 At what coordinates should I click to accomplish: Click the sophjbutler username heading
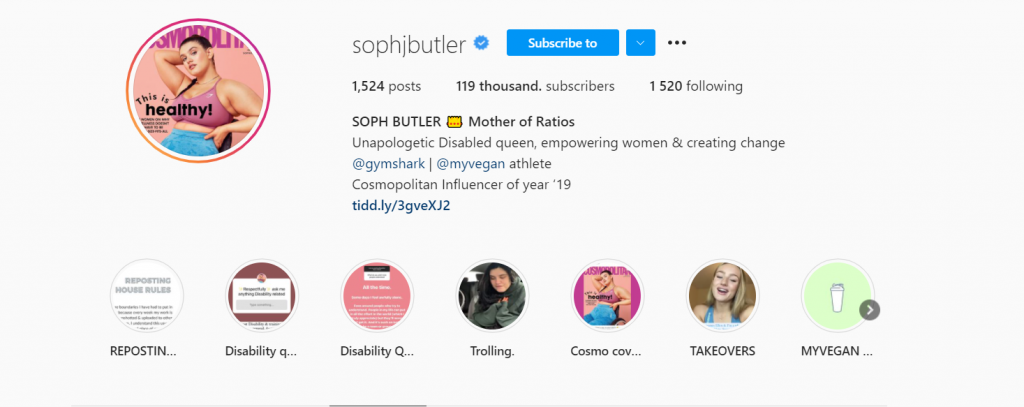point(410,44)
